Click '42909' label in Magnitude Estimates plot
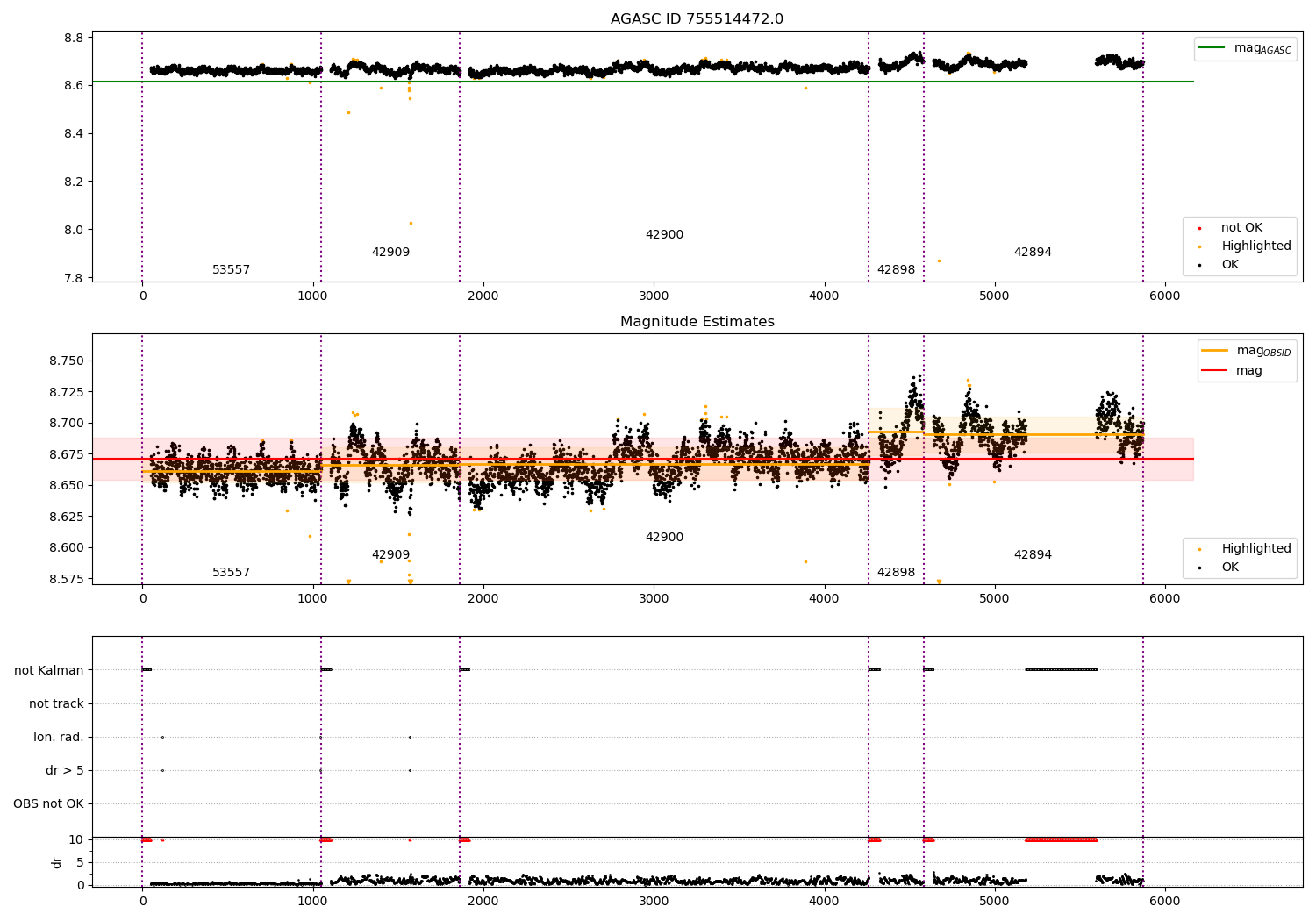The width and height of the screenshot is (1316, 921). [x=390, y=555]
